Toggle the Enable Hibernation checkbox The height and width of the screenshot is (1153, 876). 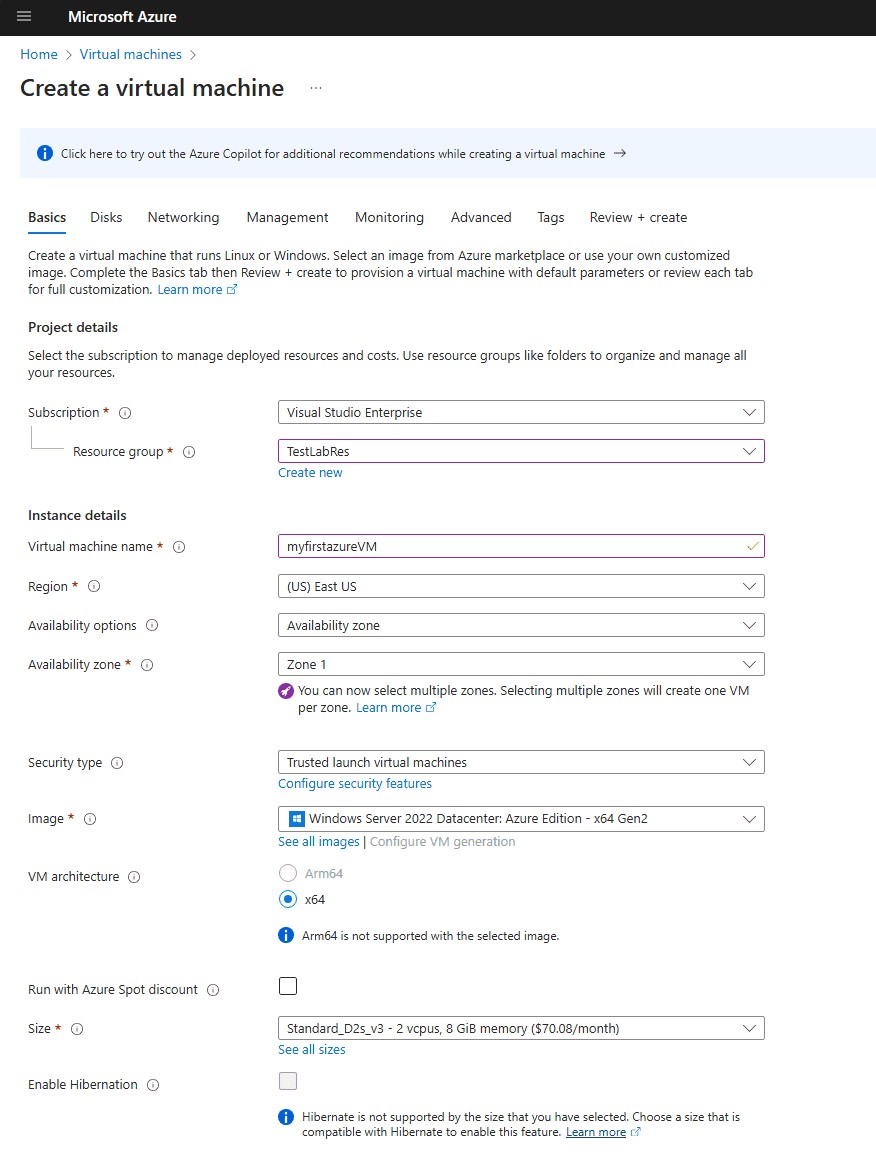[288, 1081]
